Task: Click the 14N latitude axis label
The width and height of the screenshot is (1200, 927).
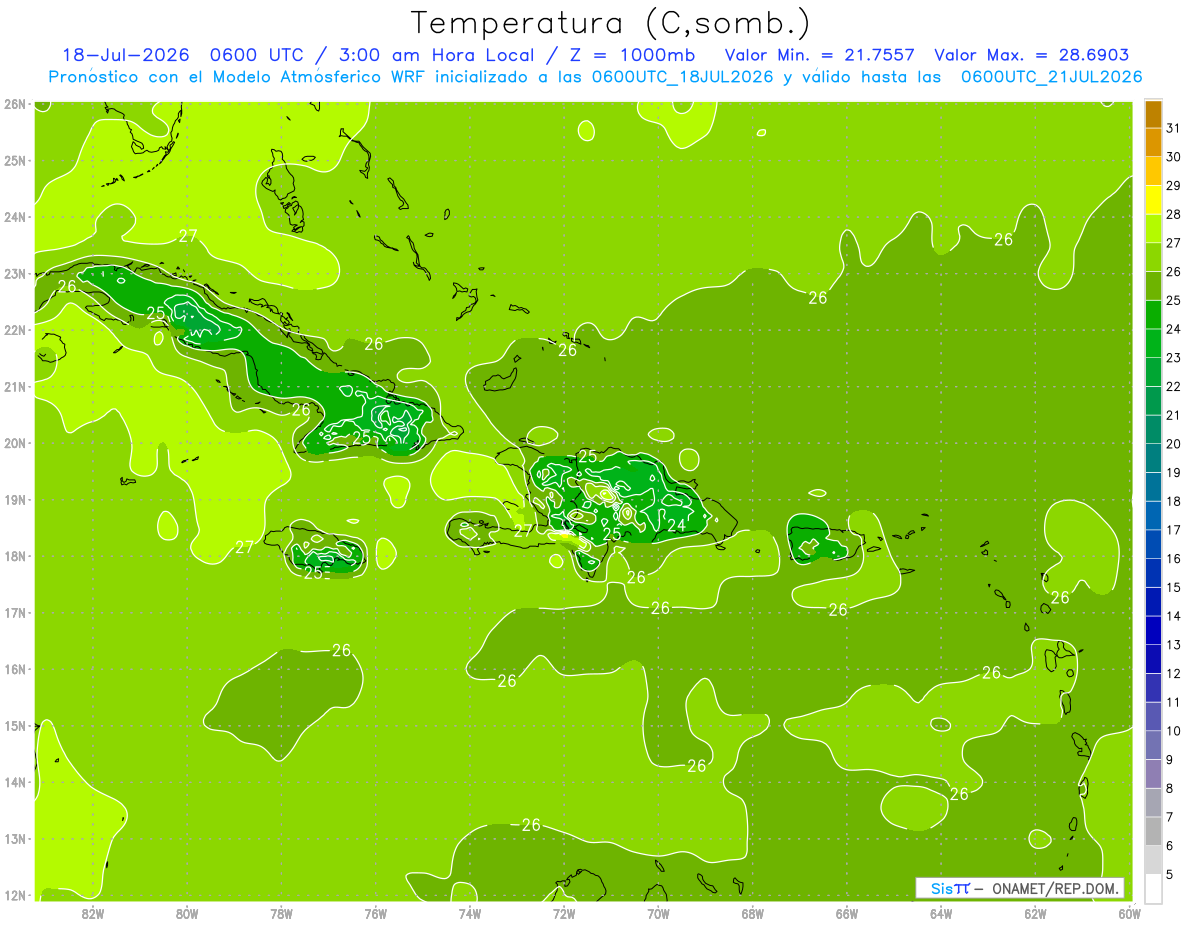Action: (14, 782)
